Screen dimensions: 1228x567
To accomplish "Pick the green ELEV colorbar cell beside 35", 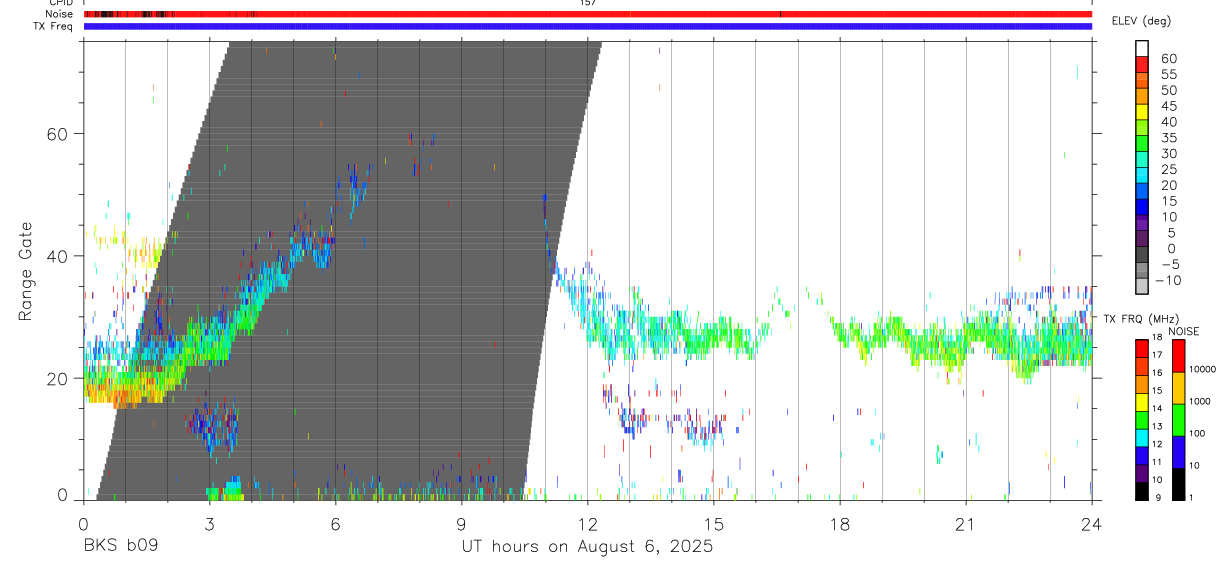I will tap(1142, 143).
